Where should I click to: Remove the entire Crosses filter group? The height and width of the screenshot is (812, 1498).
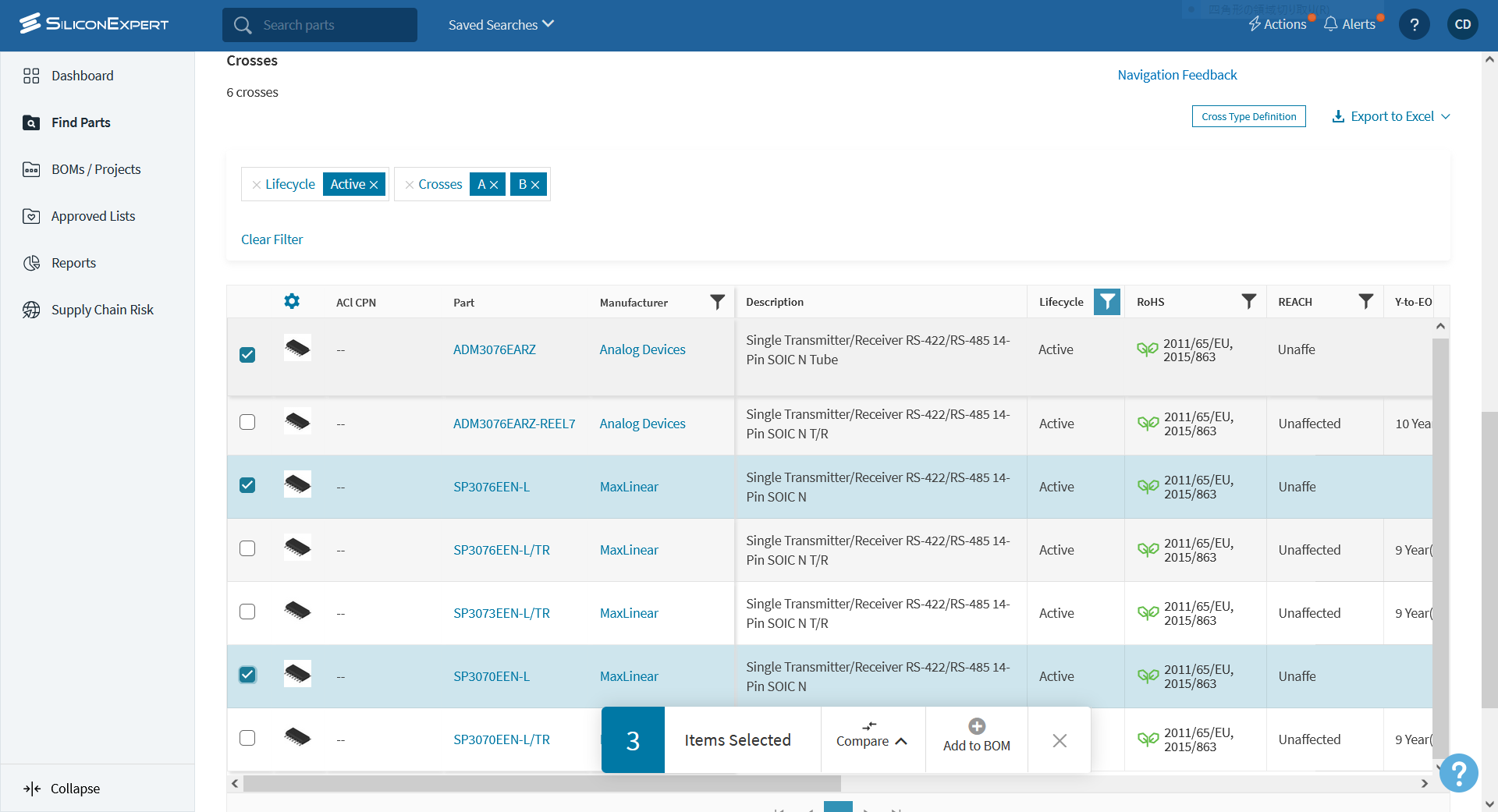tap(409, 185)
